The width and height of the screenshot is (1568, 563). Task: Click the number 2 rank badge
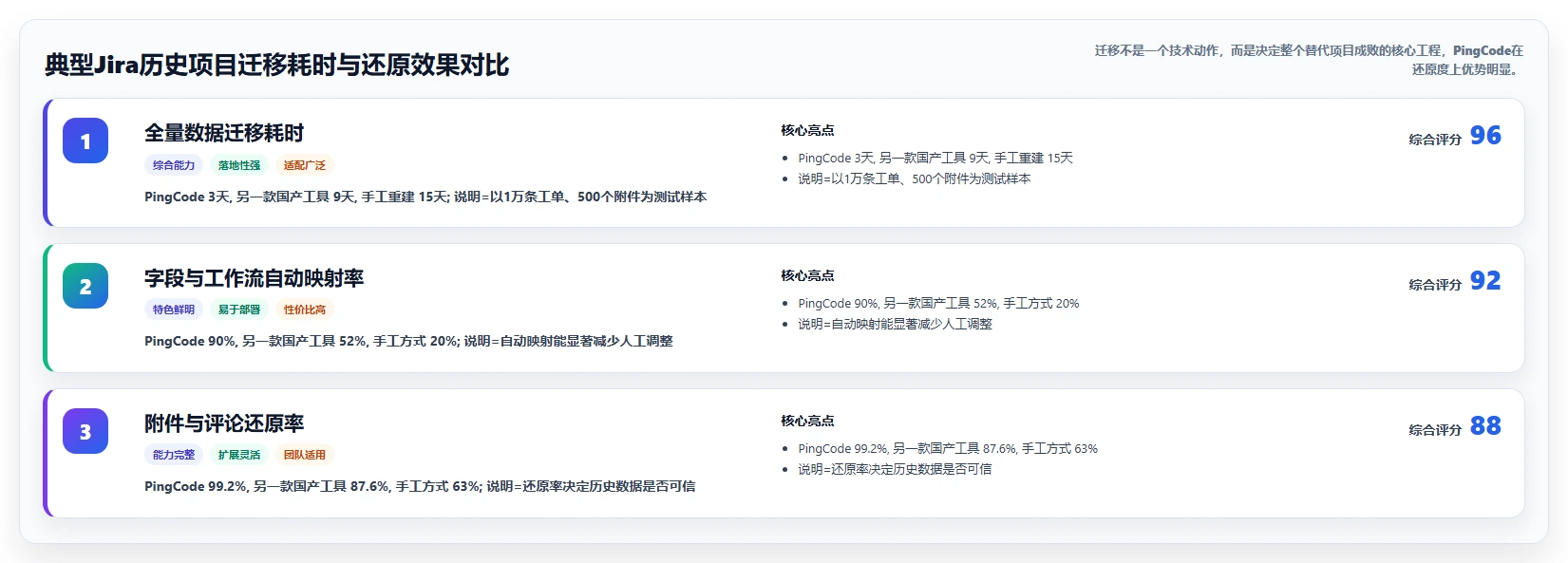[85, 286]
